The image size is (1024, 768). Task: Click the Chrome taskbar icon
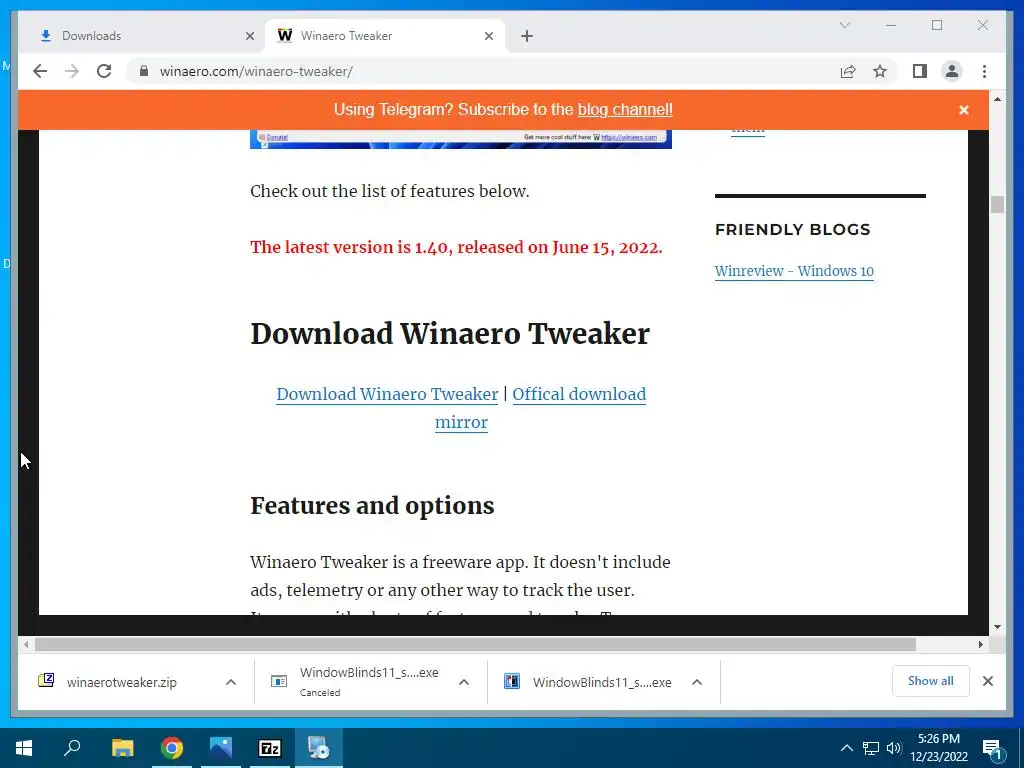click(x=172, y=748)
